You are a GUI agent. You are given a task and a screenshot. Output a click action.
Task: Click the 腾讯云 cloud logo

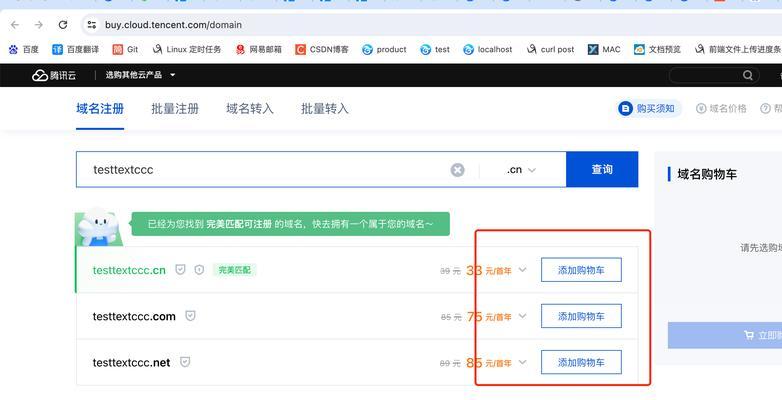[54, 75]
